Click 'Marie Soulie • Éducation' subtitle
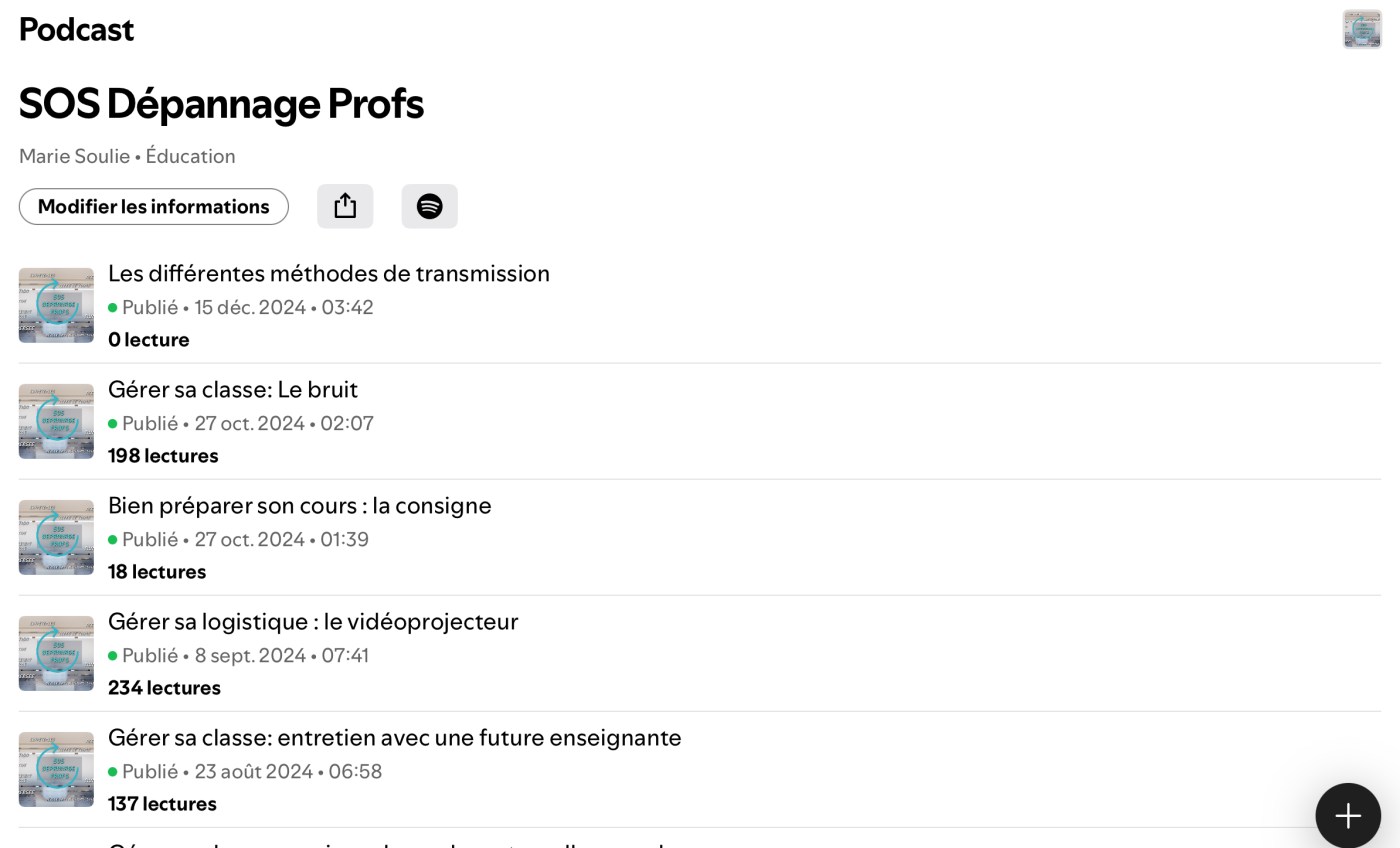Screen dimensions: 1400x848 tap(127, 156)
